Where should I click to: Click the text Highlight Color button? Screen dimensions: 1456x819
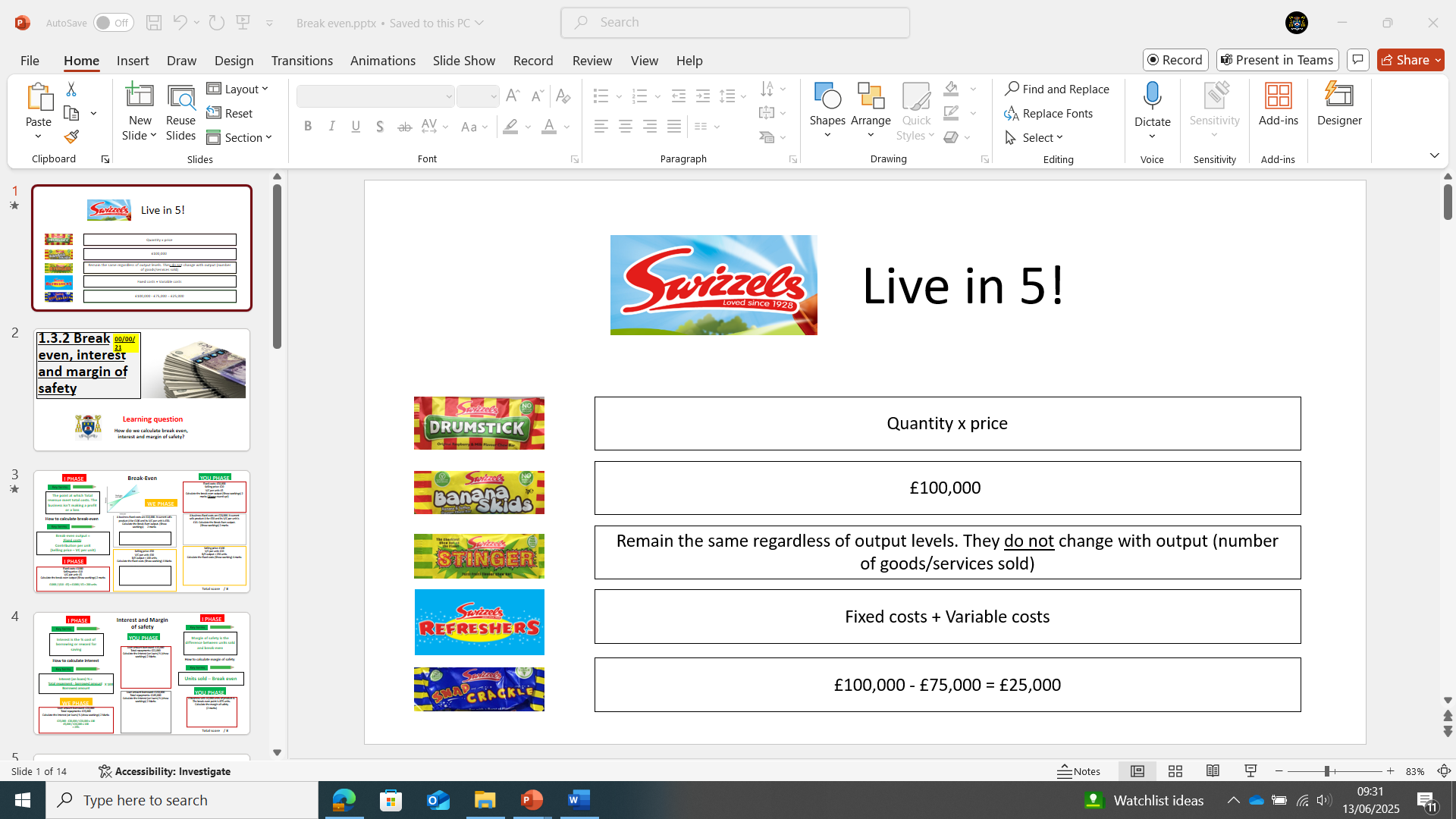point(510,127)
